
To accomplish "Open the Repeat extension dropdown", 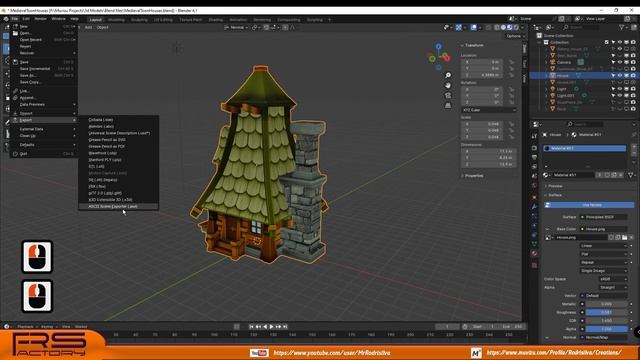I will pos(603,262).
